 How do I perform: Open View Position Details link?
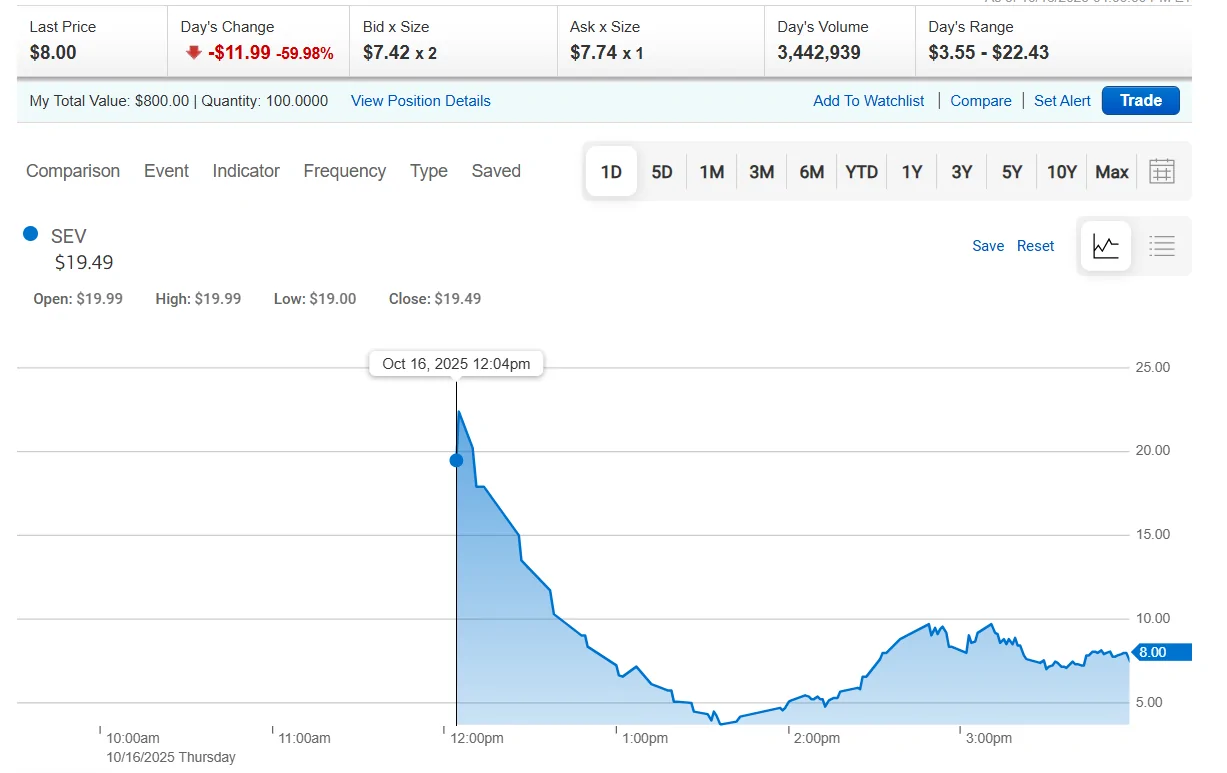coord(421,101)
